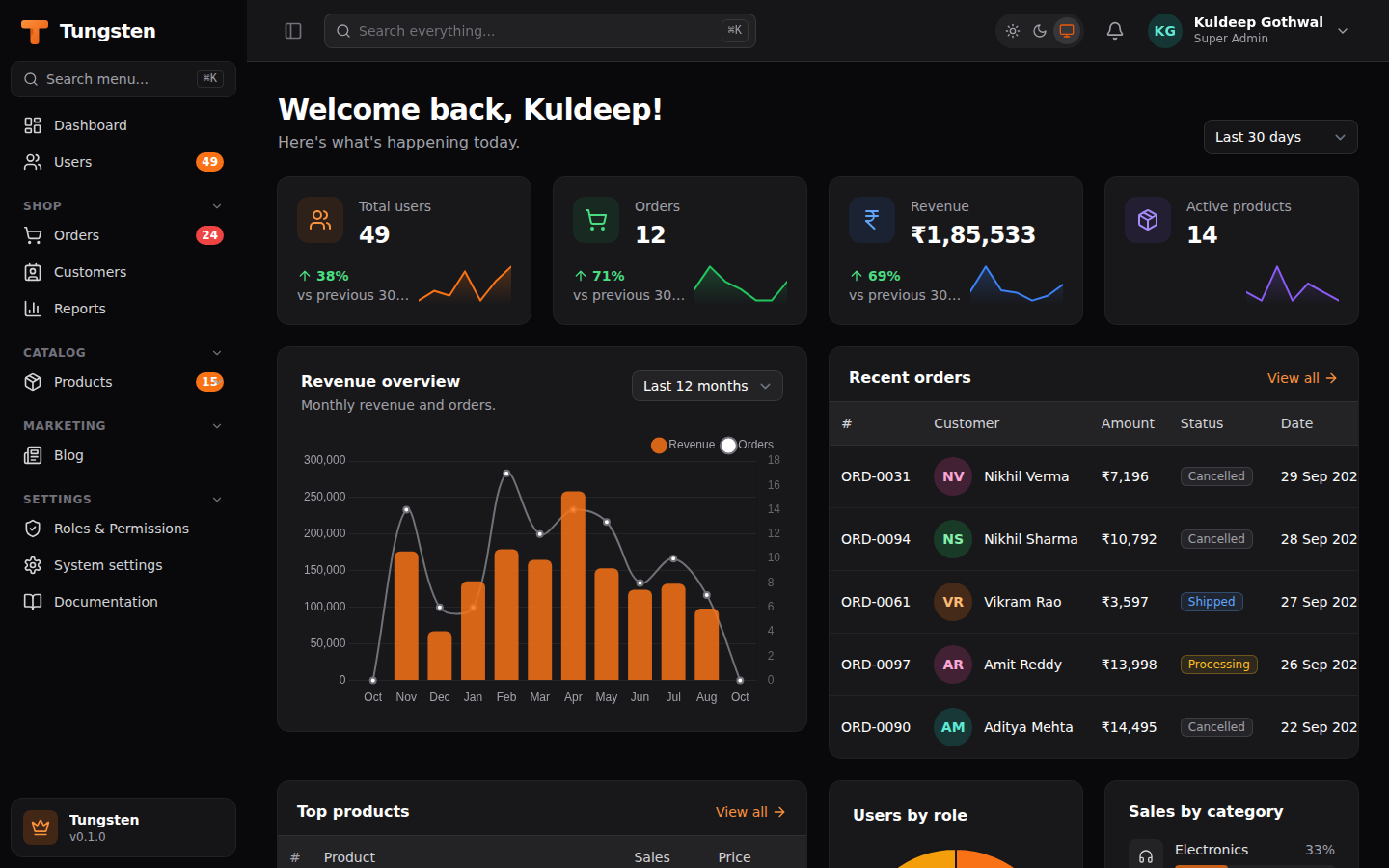Open Roles & Permissions in sidebar
The height and width of the screenshot is (868, 1389).
tap(123, 529)
